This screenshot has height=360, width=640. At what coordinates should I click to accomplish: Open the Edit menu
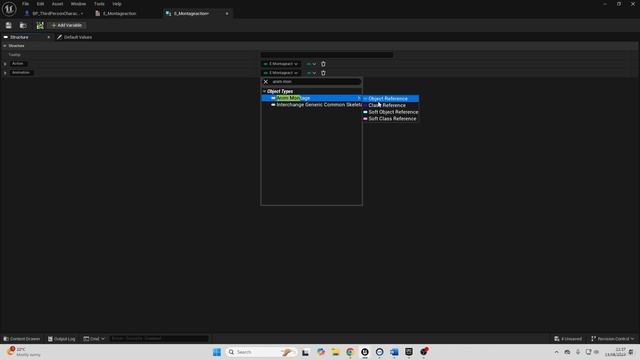coord(40,4)
